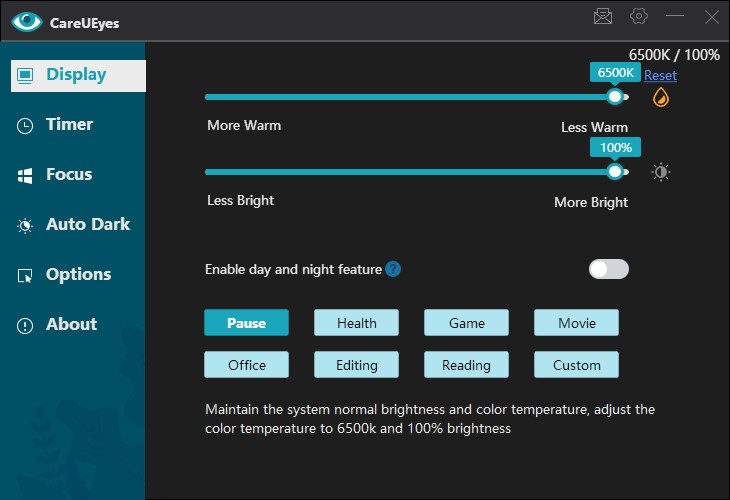Screen dimensions: 730x500
Task: Toggle the day and night feature switch
Action: [608, 269]
